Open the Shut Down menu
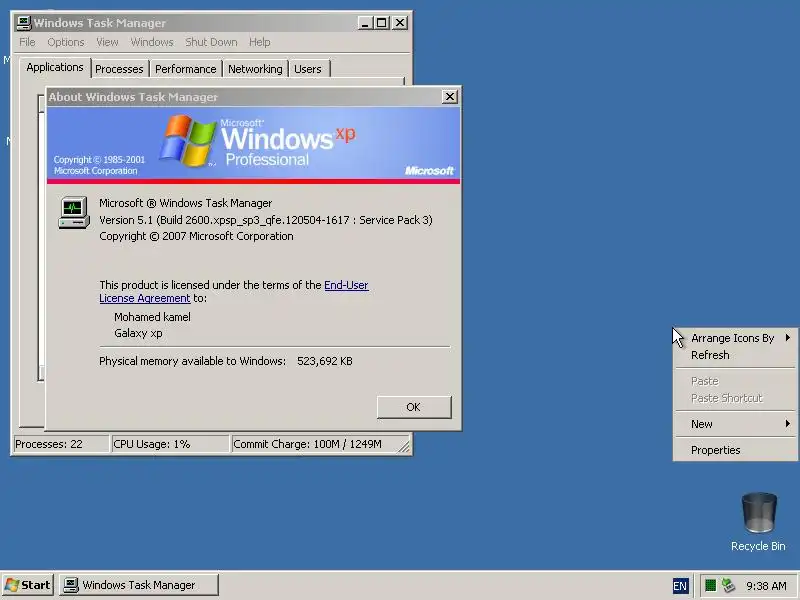This screenshot has height=600, width=800. 211,42
